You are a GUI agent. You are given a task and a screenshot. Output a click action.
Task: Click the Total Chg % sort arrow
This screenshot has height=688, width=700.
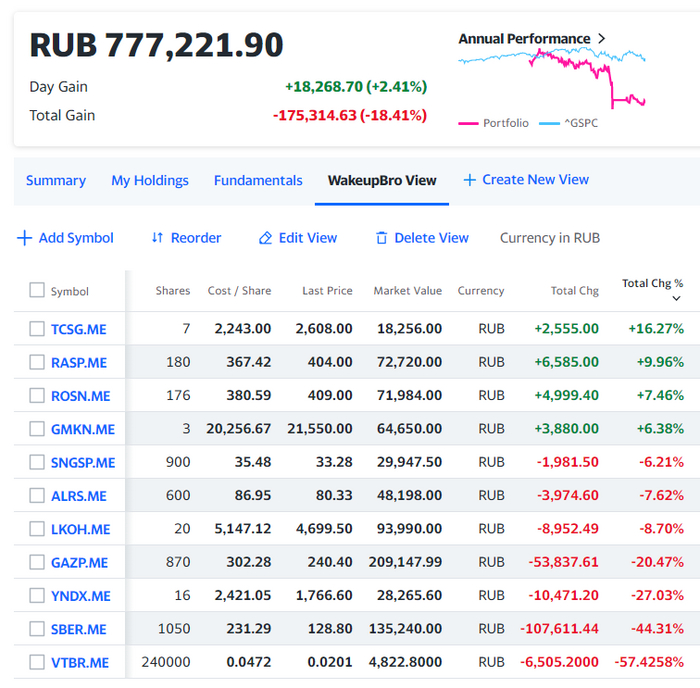[677, 299]
